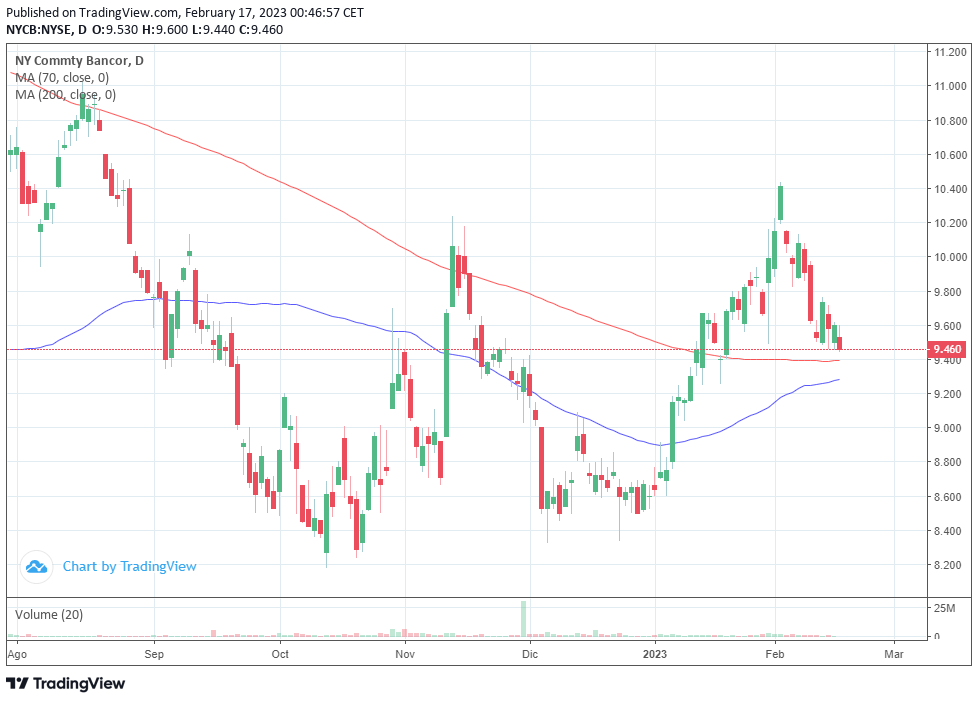This screenshot has width=978, height=702.
Task: Click the 'Mar' month label on time axis
Action: point(894,654)
